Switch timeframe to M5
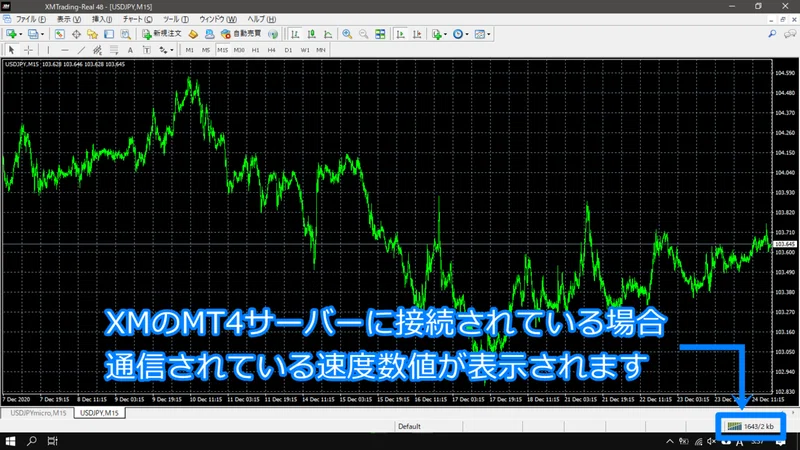This screenshot has width=800, height=450. coord(206,50)
